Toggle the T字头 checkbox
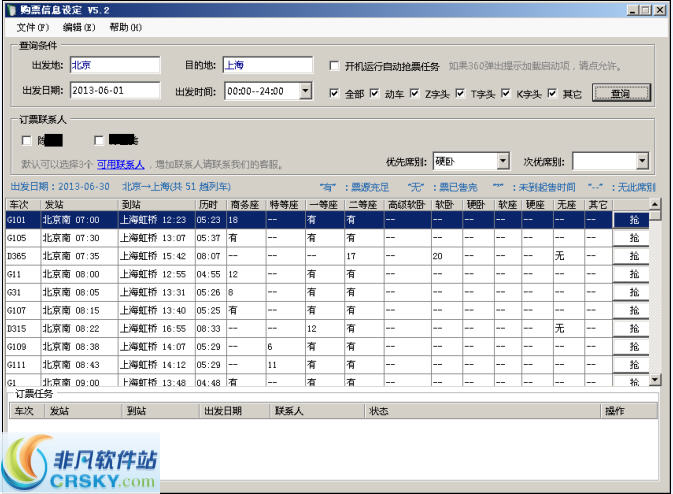Screen dimensions: 673x494 tap(460, 93)
